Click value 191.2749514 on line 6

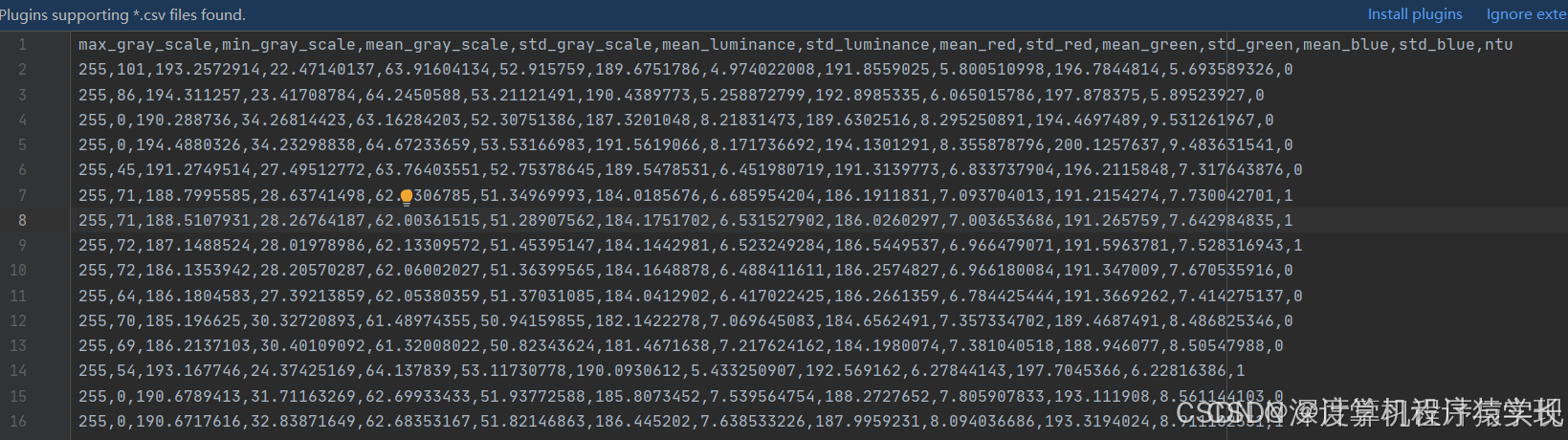click(x=198, y=169)
